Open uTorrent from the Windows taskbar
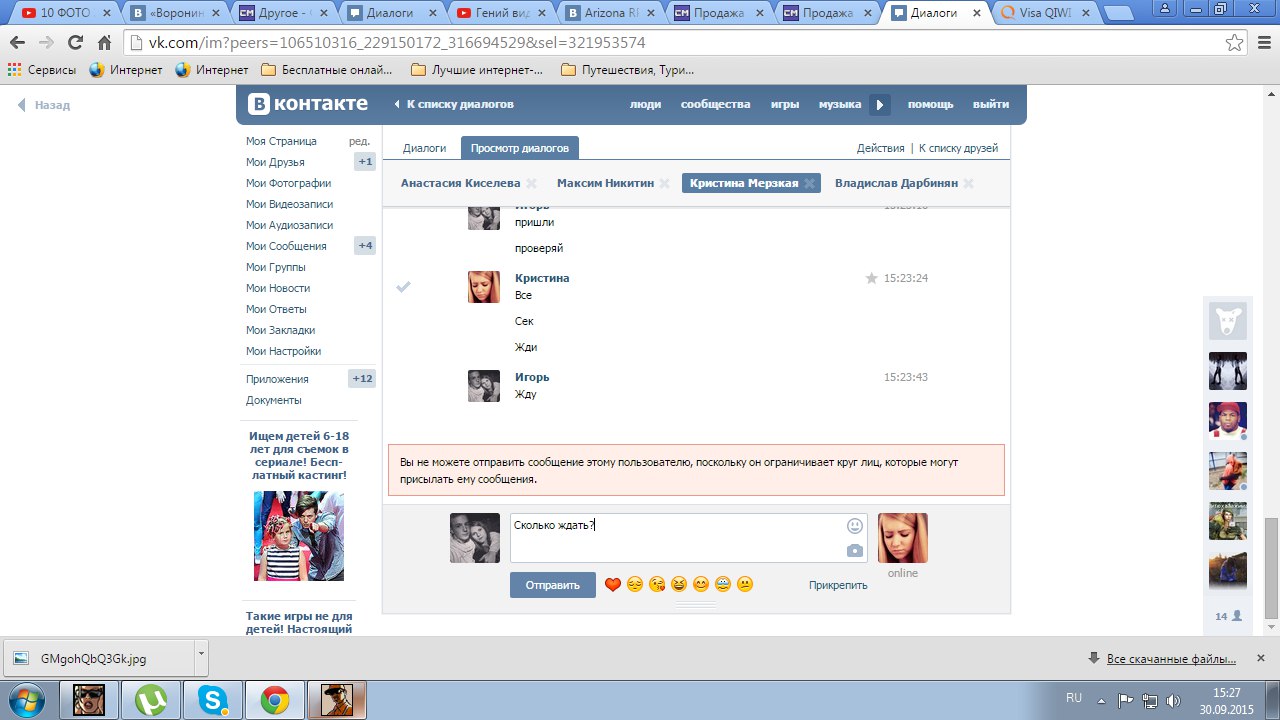The height and width of the screenshot is (720, 1280). pyautogui.click(x=151, y=700)
